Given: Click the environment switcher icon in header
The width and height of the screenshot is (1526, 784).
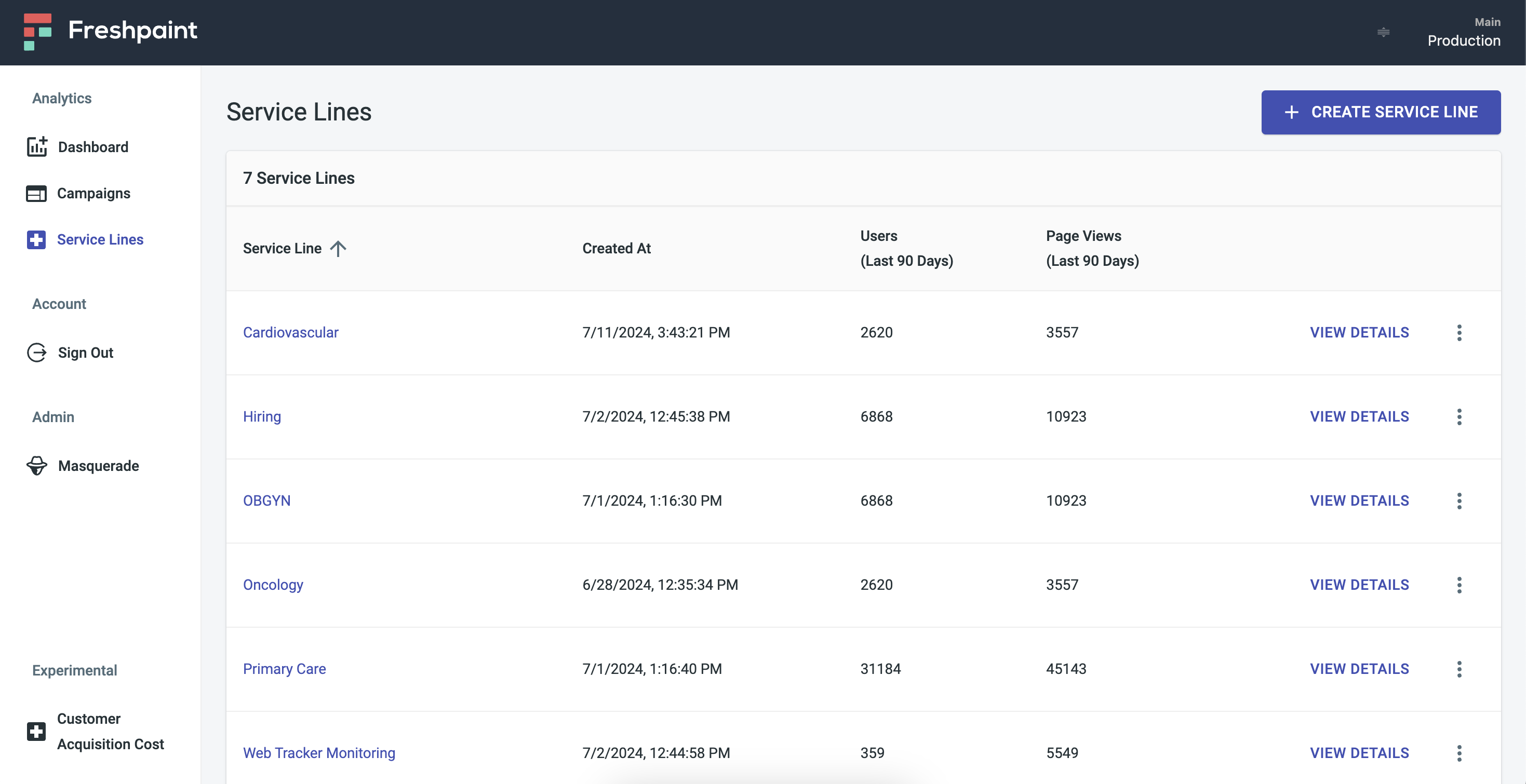Looking at the screenshot, I should click(1383, 32).
